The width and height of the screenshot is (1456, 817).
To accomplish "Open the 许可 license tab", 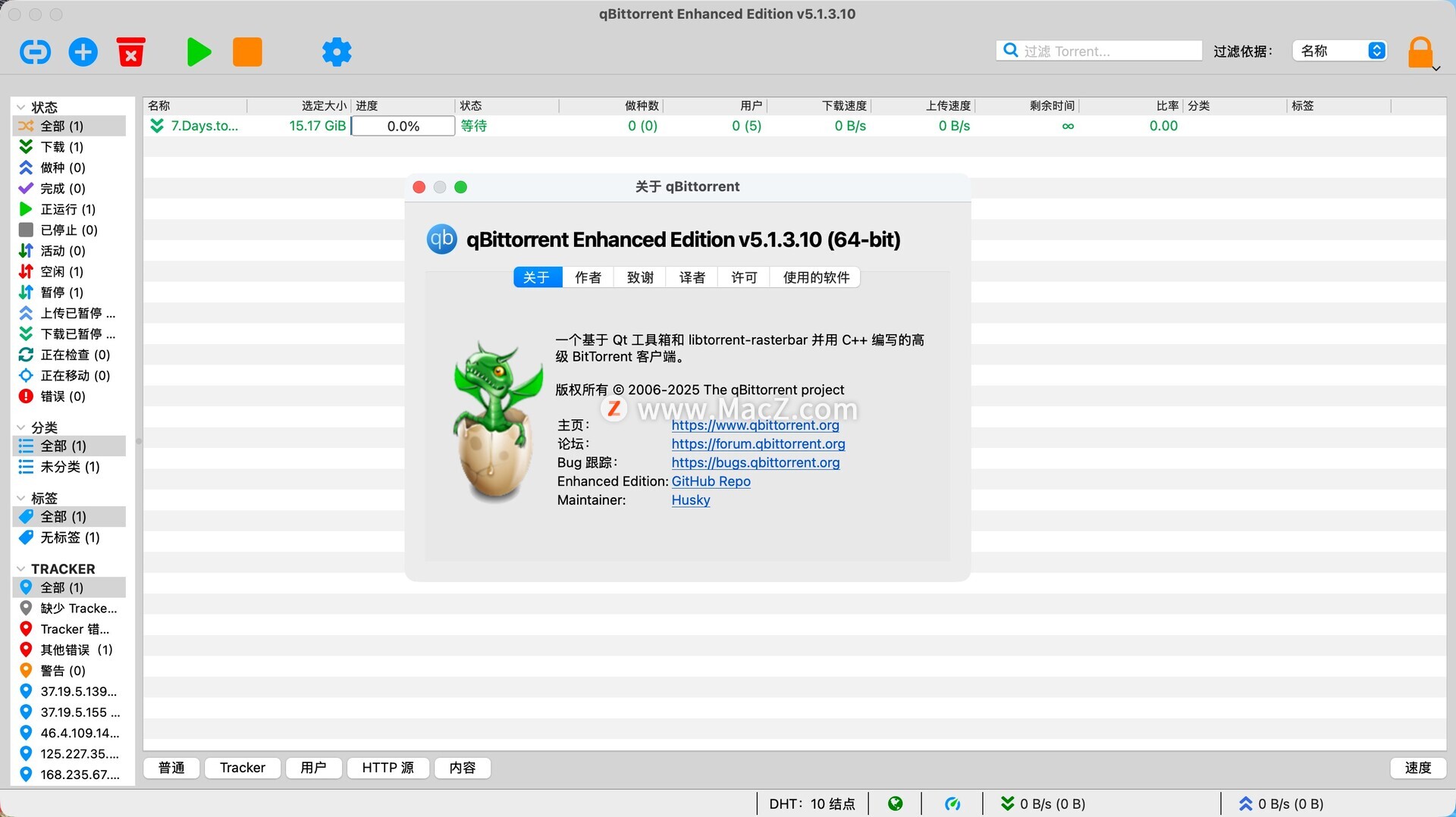I will pos(744,277).
